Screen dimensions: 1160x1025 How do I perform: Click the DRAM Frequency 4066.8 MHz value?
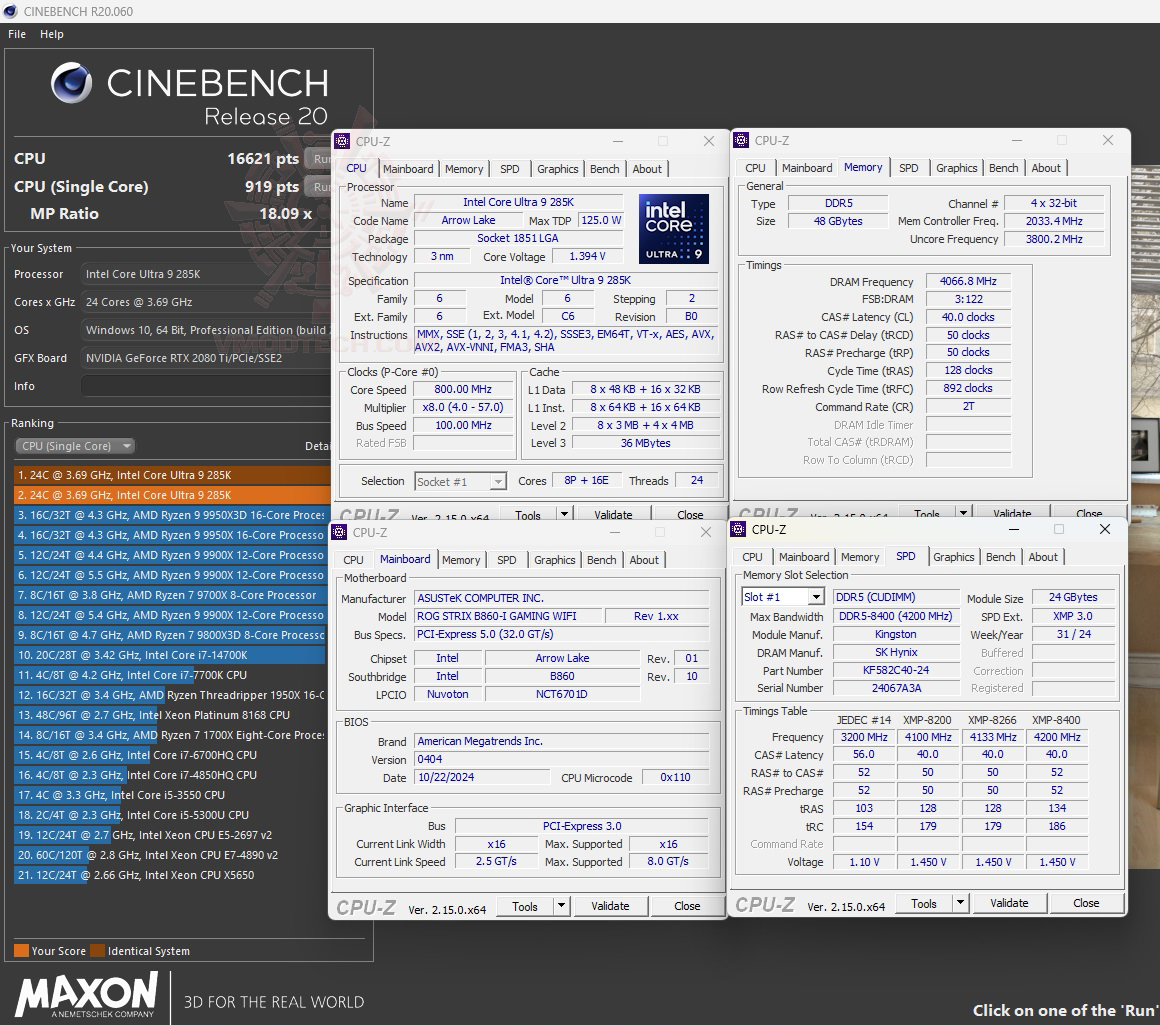tap(968, 281)
